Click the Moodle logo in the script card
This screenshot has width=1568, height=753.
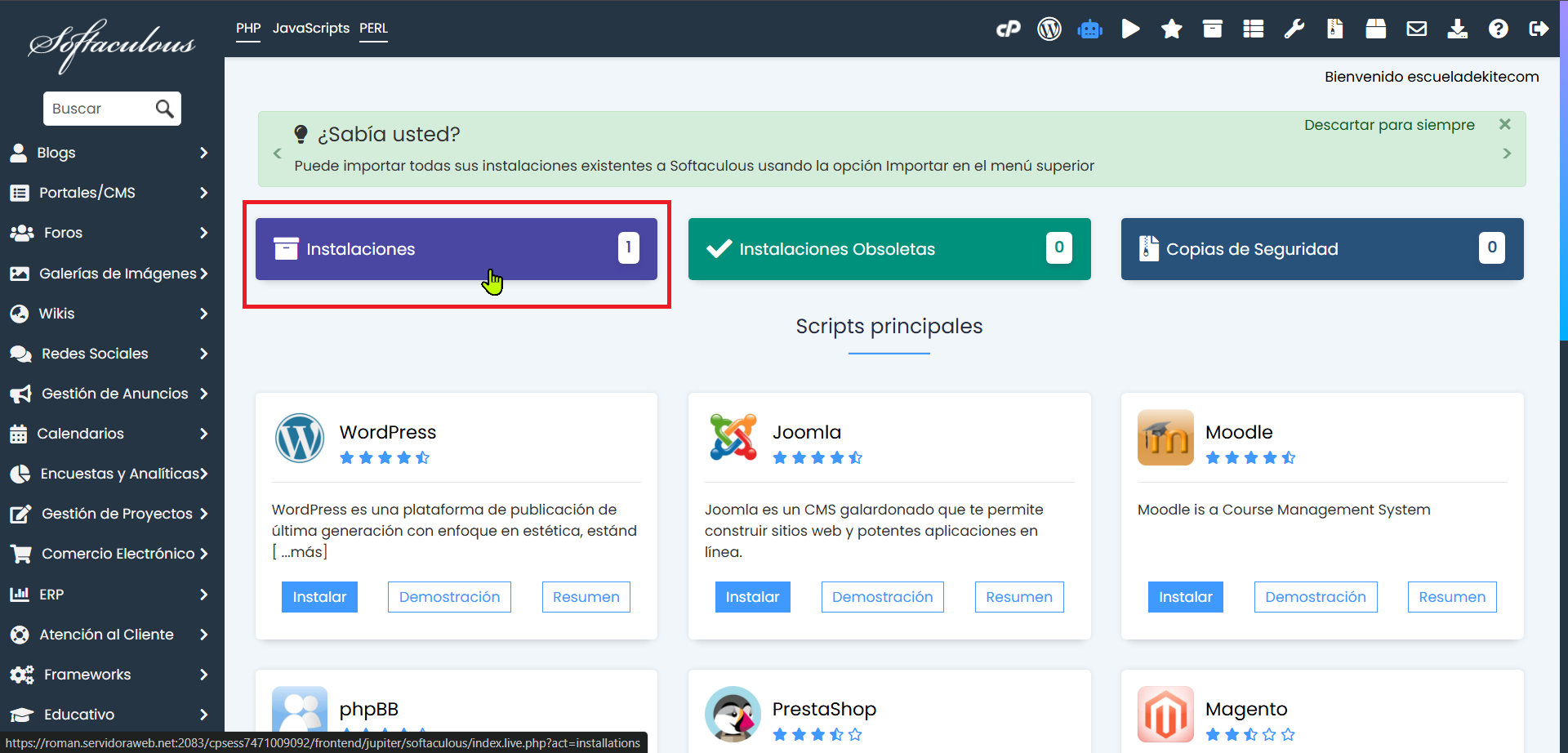1165,437
